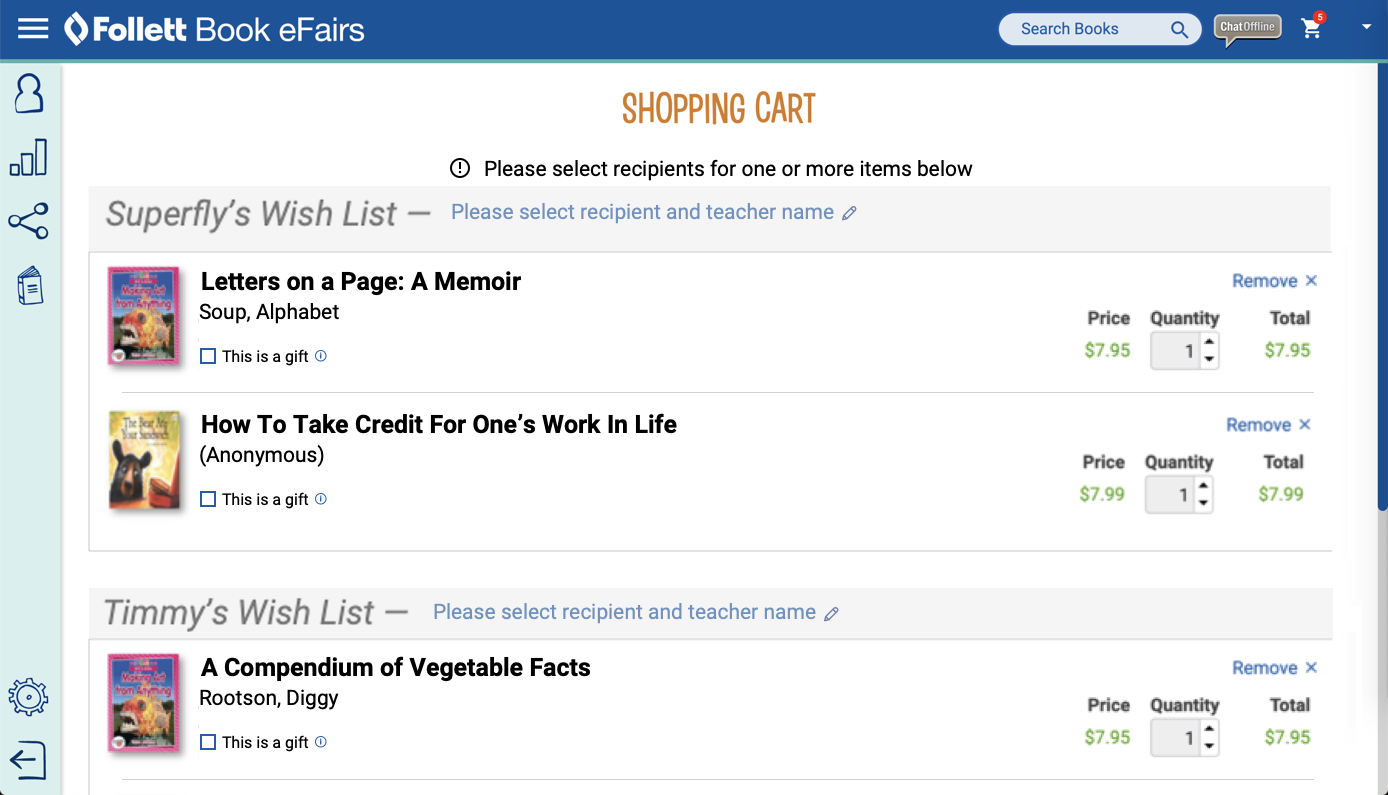Click the pencil icon beside Superfly's Wish List
The width and height of the screenshot is (1388, 795).
pyautogui.click(x=851, y=213)
